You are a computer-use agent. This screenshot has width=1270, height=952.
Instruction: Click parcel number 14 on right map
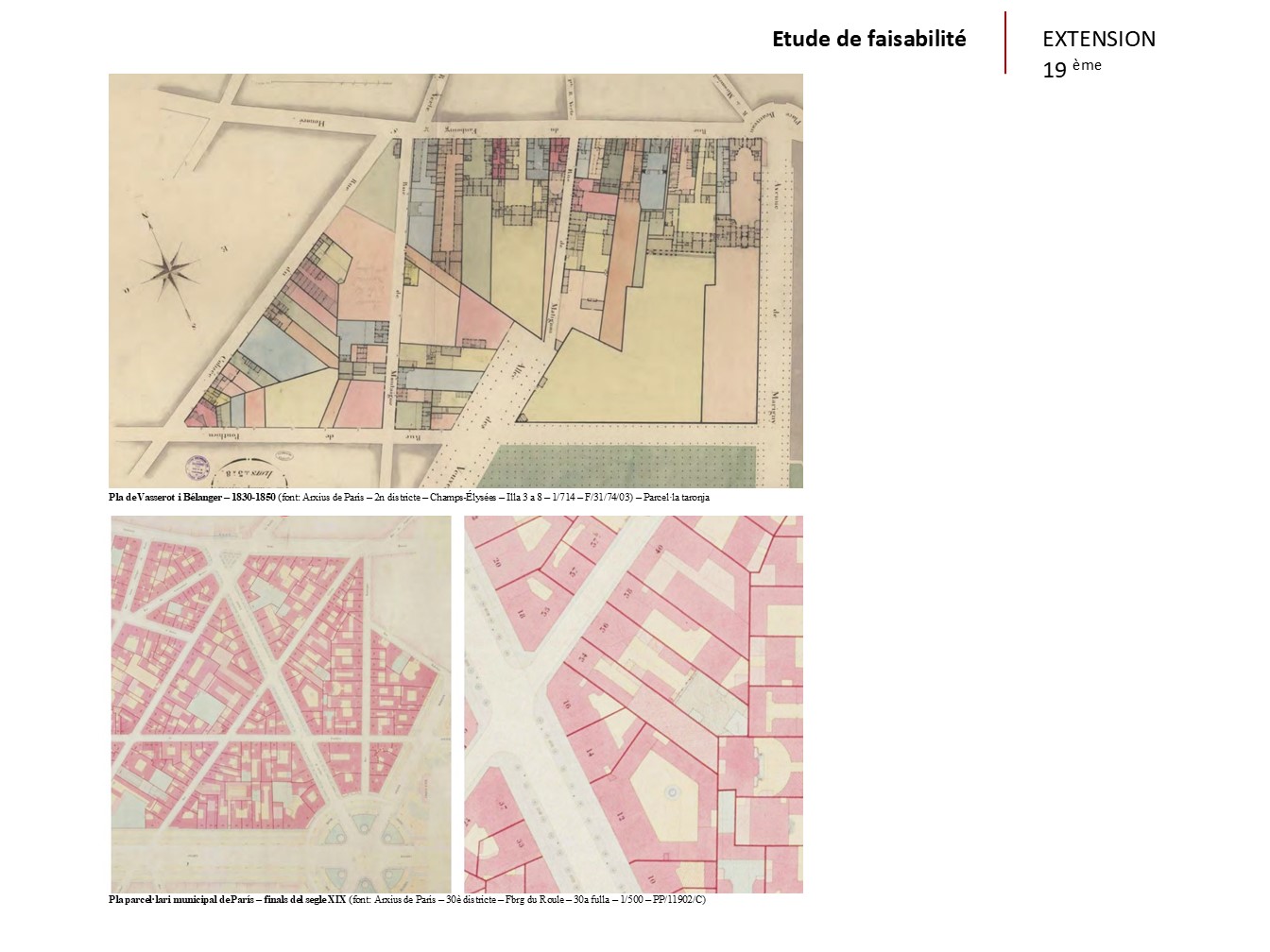click(589, 753)
